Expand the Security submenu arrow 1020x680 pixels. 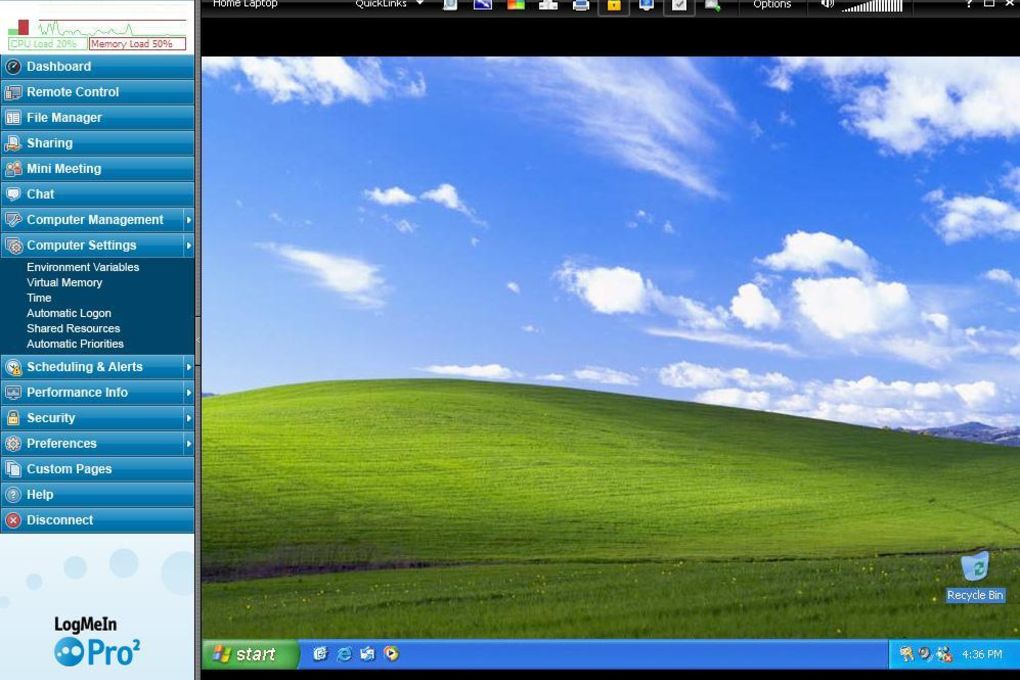coord(189,418)
